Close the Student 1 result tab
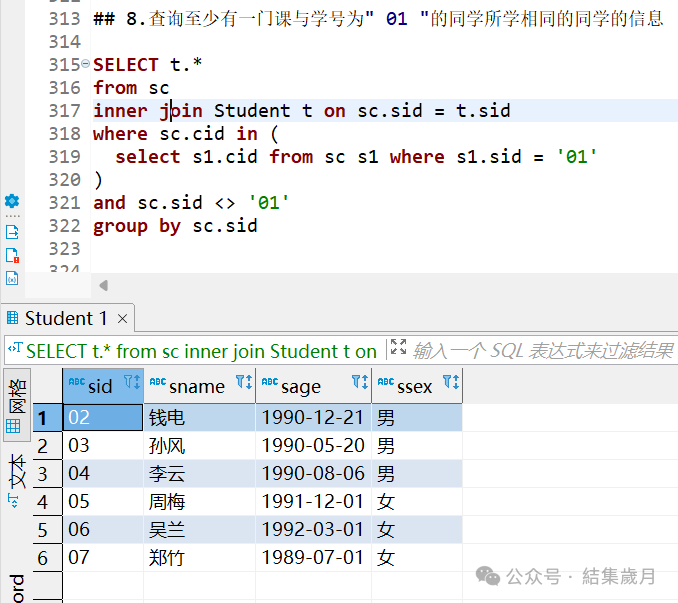678x603 pixels. coord(122,319)
